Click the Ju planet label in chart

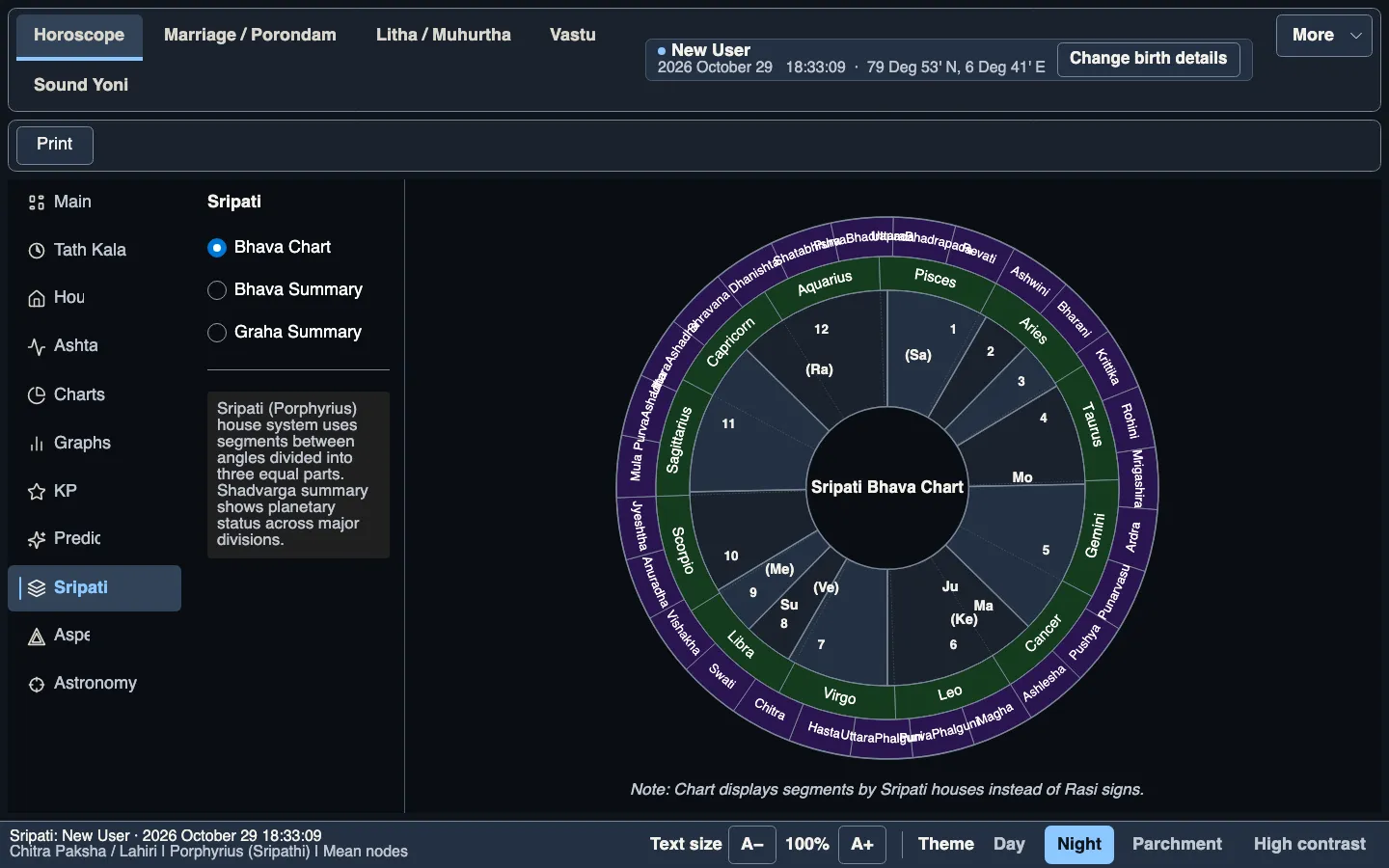[950, 586]
